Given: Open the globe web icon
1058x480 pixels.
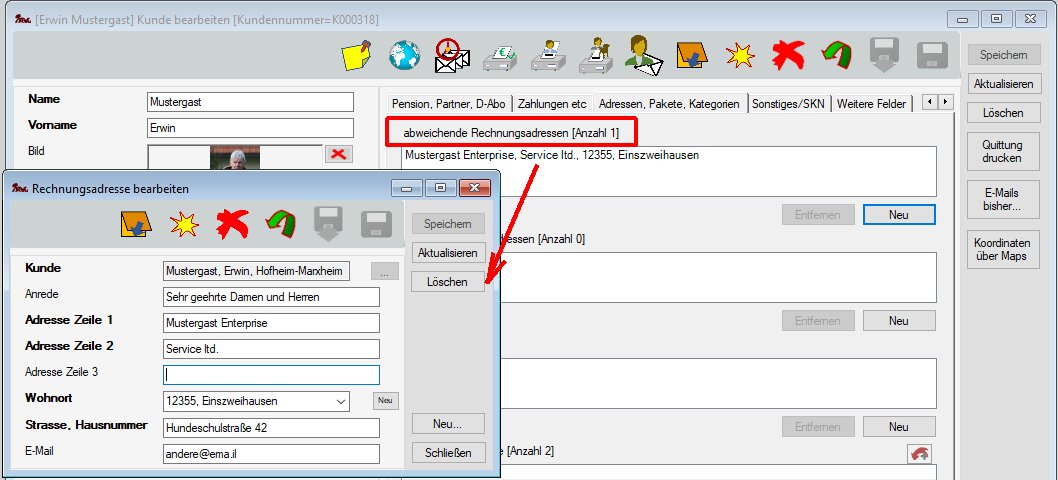Looking at the screenshot, I should coord(404,56).
